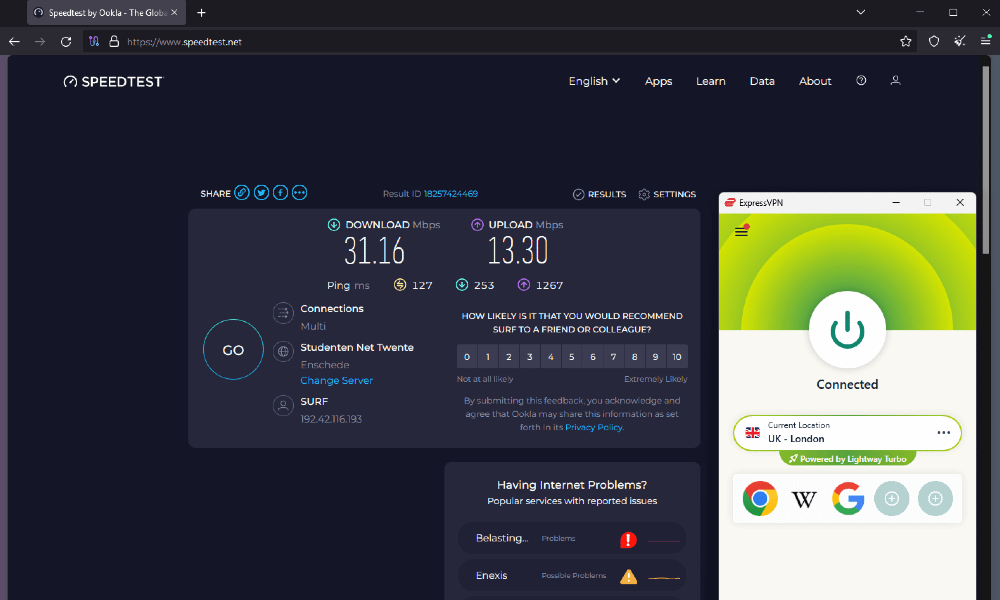Share result on Twitter
Screen dimensions: 1000x600
(x=261, y=192)
